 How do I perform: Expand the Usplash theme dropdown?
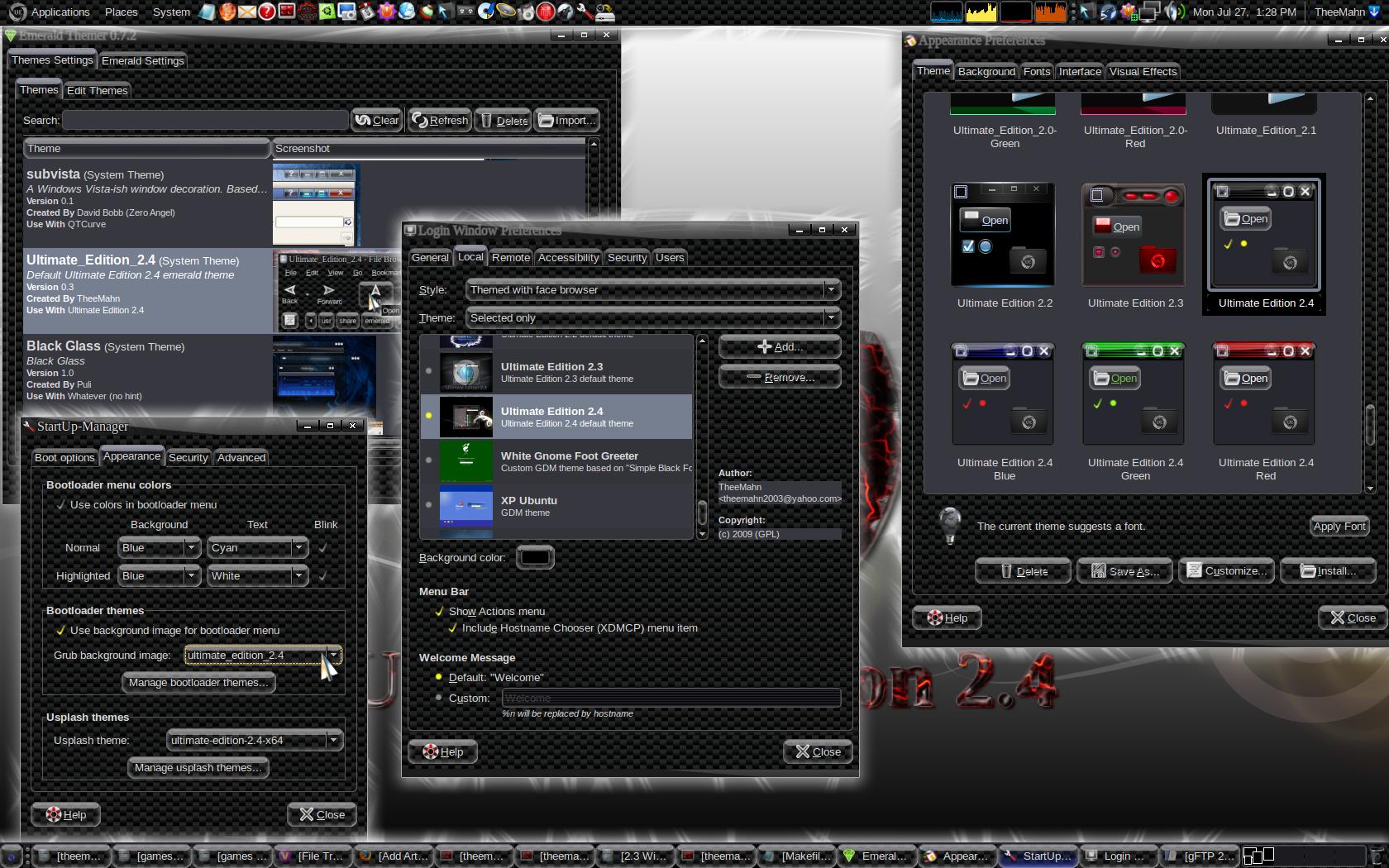[x=254, y=740]
